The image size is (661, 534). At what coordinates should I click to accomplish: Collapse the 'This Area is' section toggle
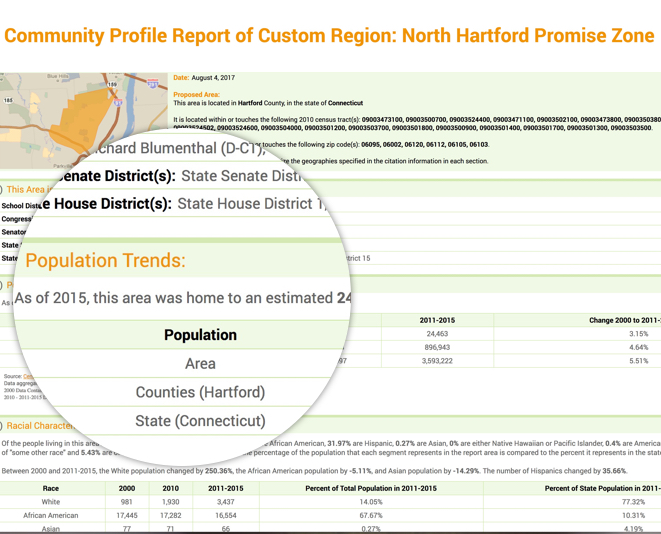coord(1,190)
